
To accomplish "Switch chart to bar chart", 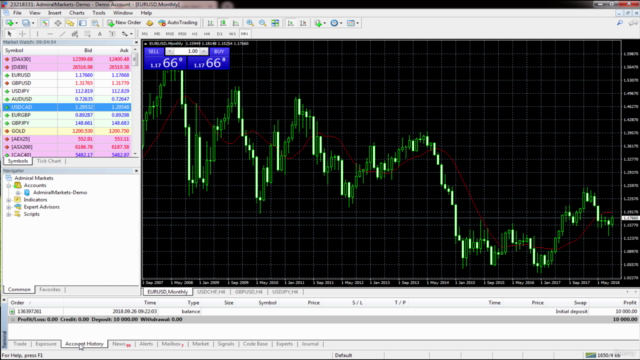I will tap(211, 23).
